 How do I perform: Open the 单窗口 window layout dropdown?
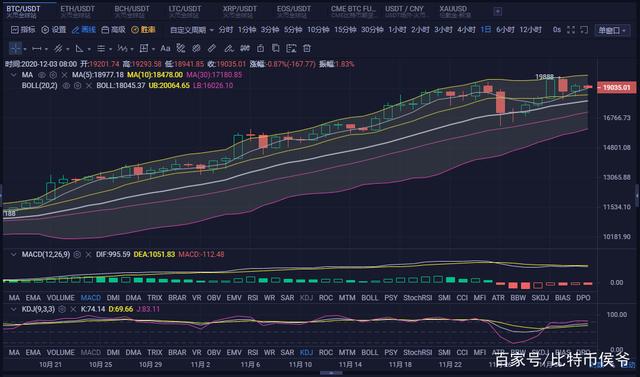[612, 30]
